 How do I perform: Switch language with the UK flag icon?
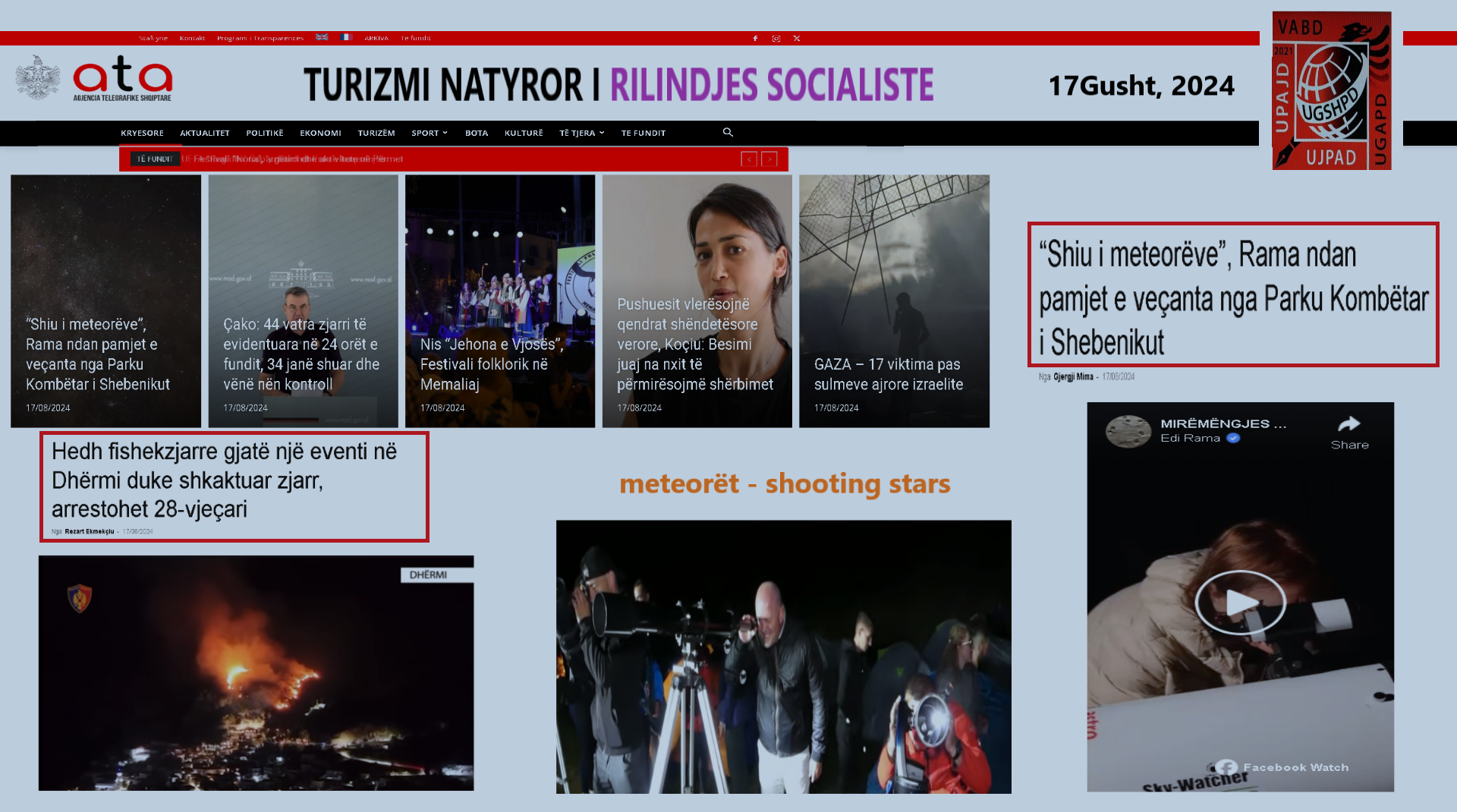322,37
